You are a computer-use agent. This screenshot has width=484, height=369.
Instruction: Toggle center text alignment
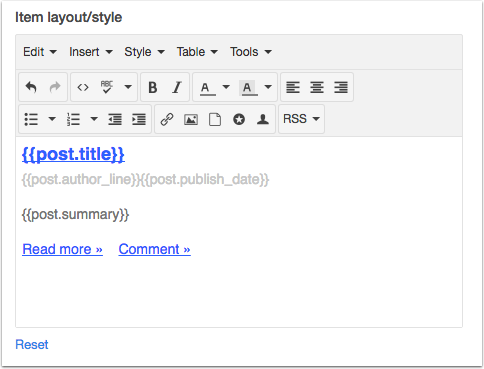coord(317,87)
